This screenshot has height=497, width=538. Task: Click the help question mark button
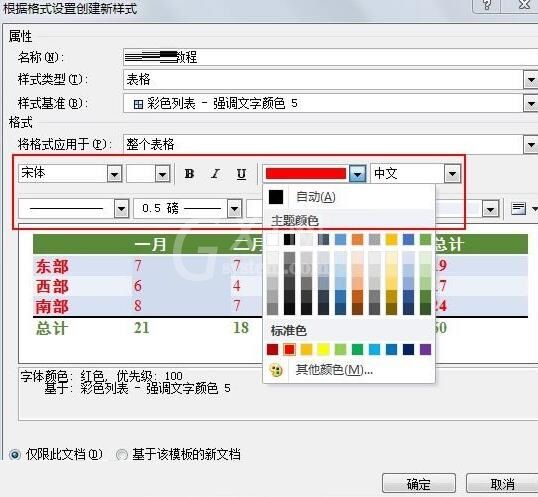point(487,5)
